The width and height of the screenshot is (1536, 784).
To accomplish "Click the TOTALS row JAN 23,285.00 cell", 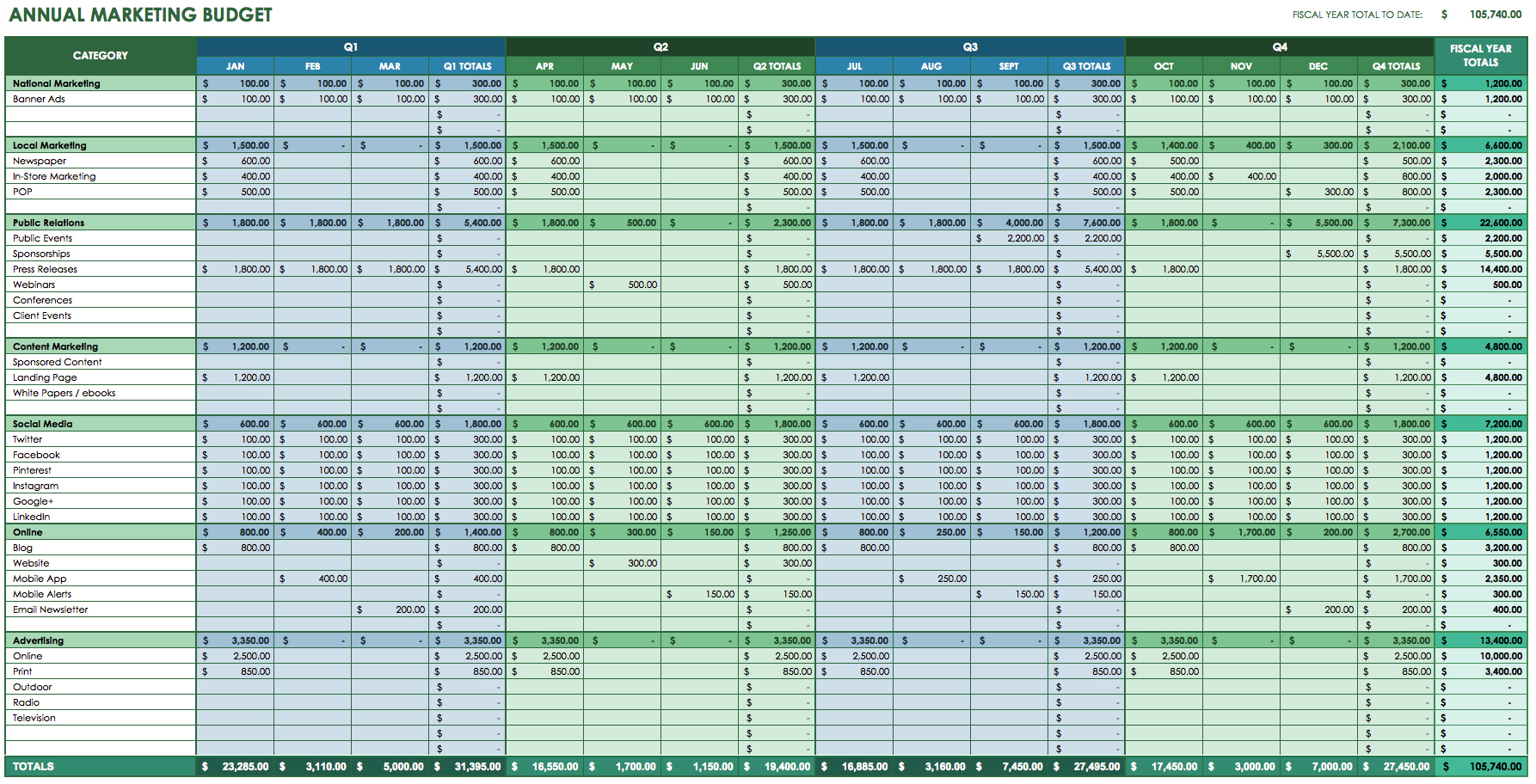I will (236, 766).
